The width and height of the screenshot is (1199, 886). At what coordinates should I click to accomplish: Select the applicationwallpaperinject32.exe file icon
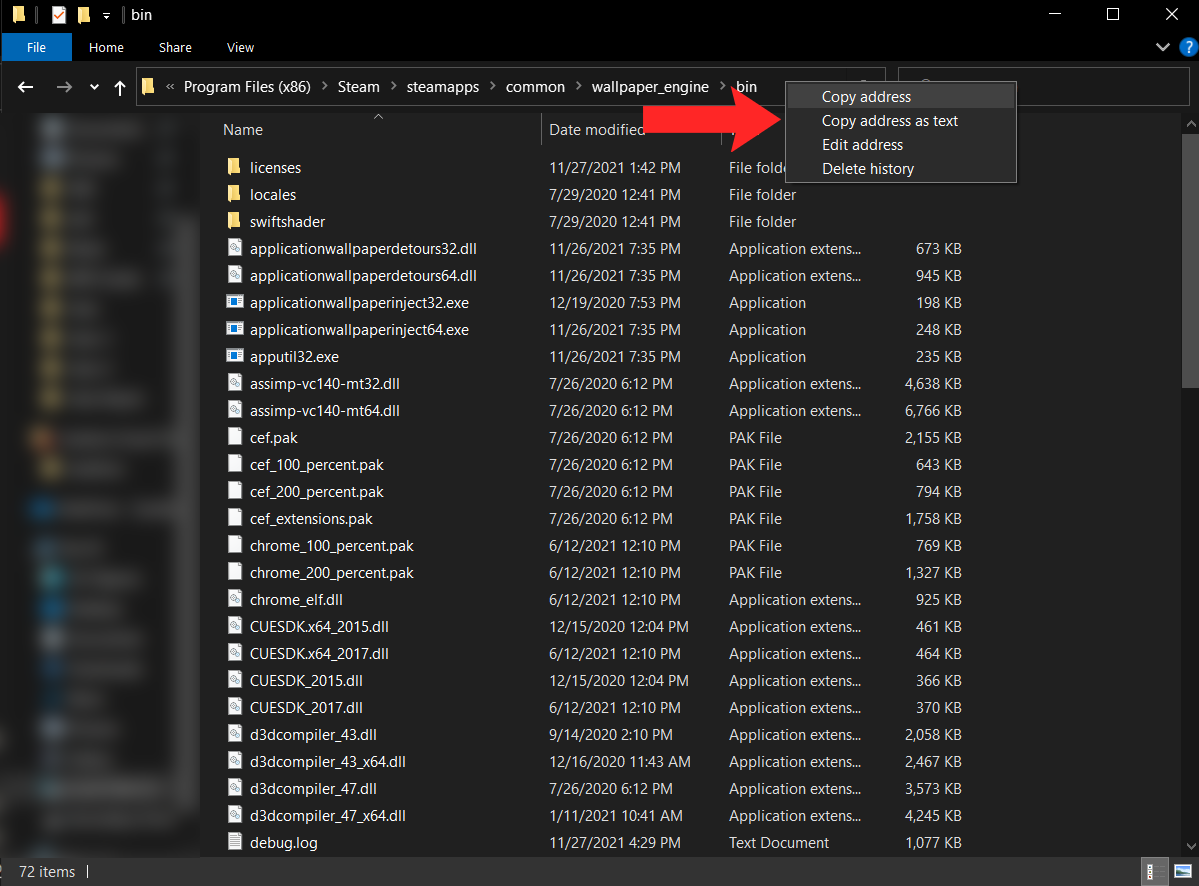(x=235, y=302)
